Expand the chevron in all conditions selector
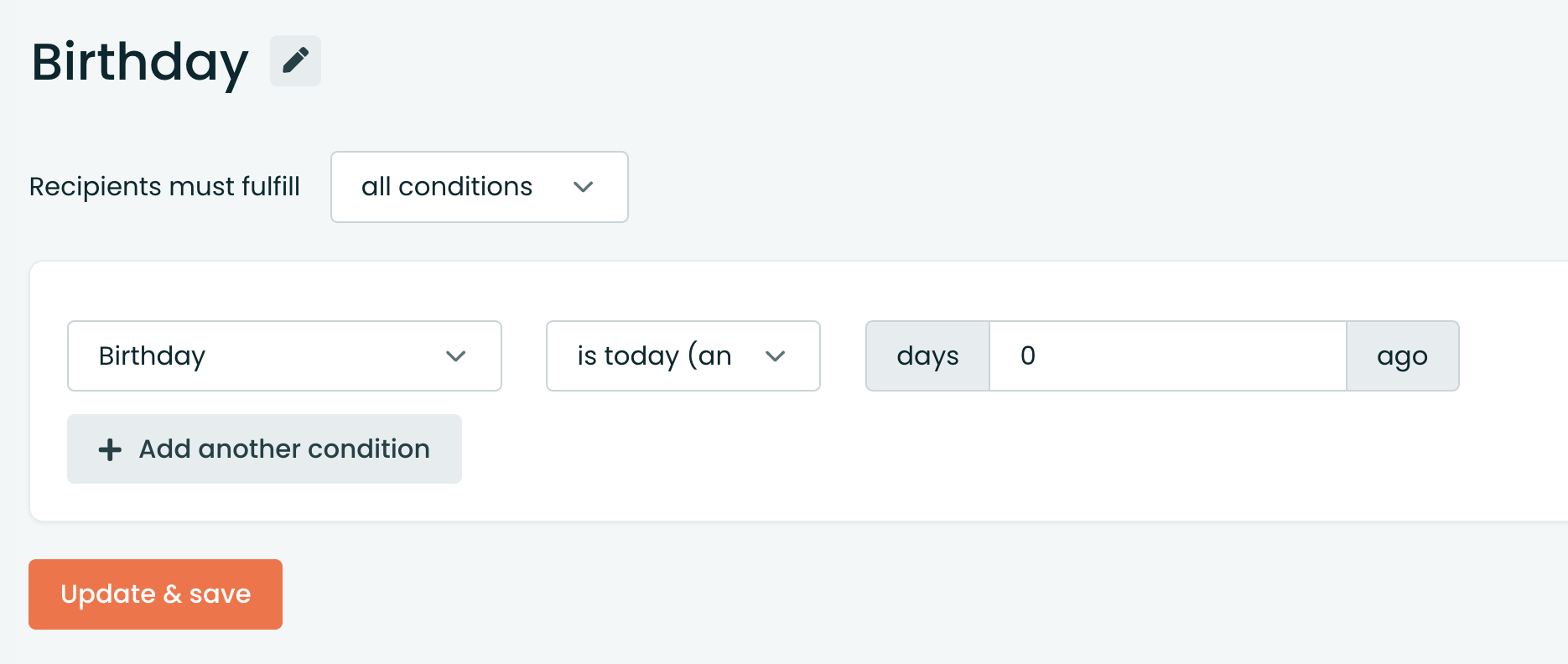 pyautogui.click(x=584, y=187)
